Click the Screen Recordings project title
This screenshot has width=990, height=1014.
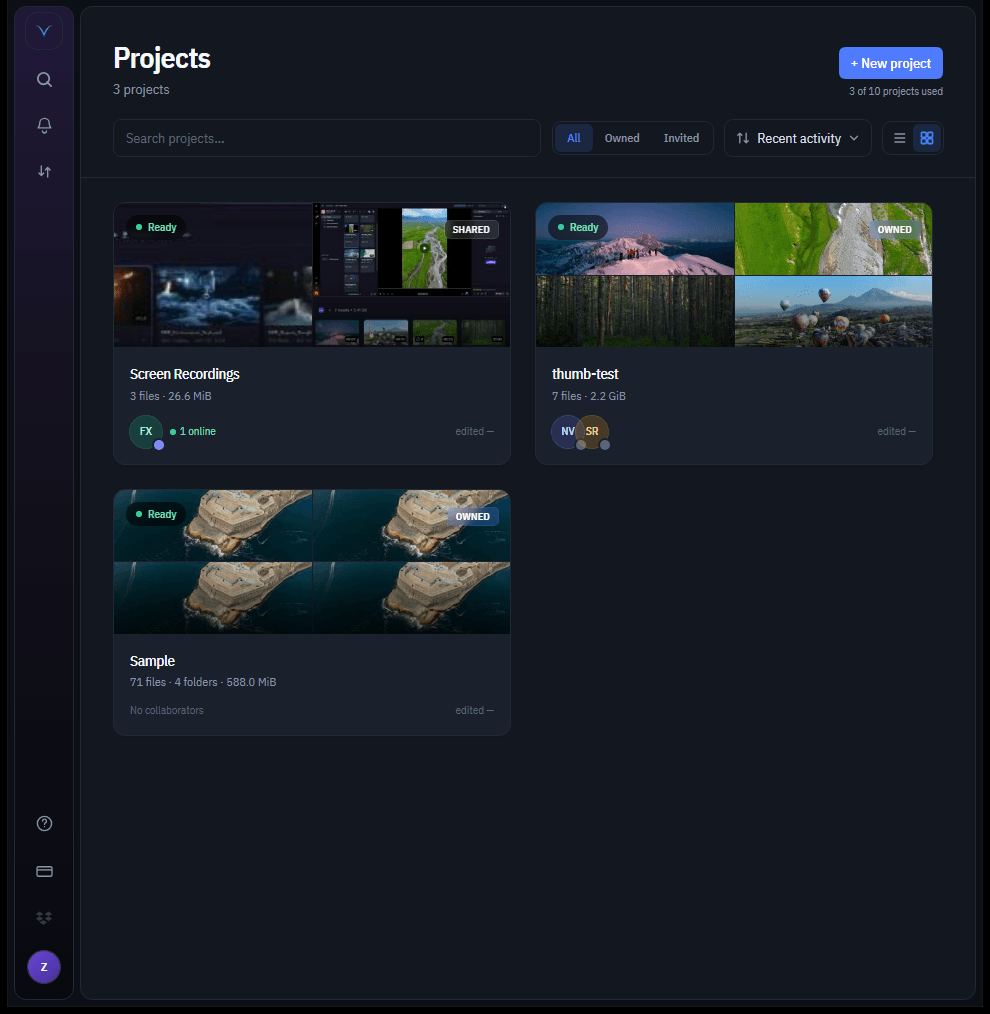point(184,374)
